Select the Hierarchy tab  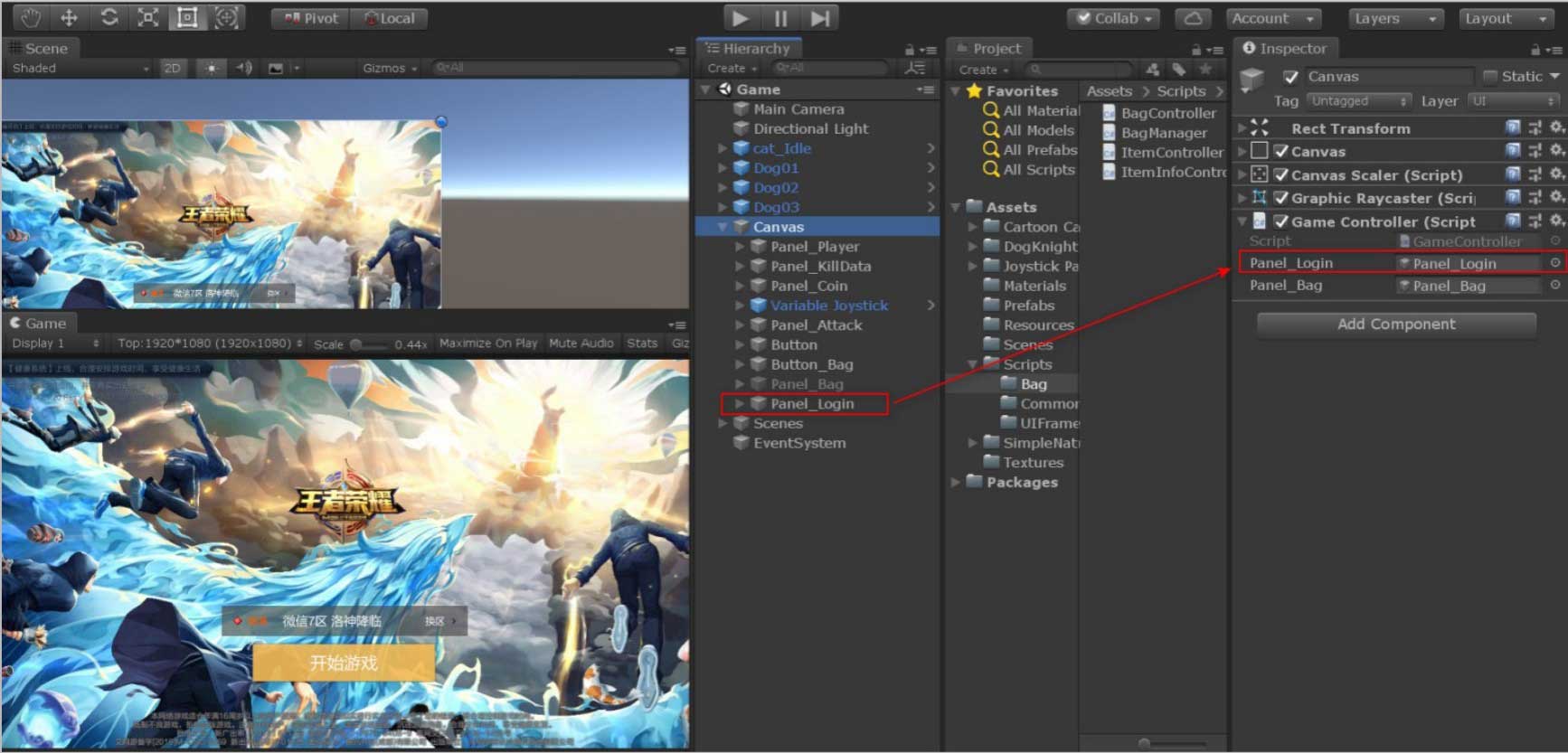(749, 49)
